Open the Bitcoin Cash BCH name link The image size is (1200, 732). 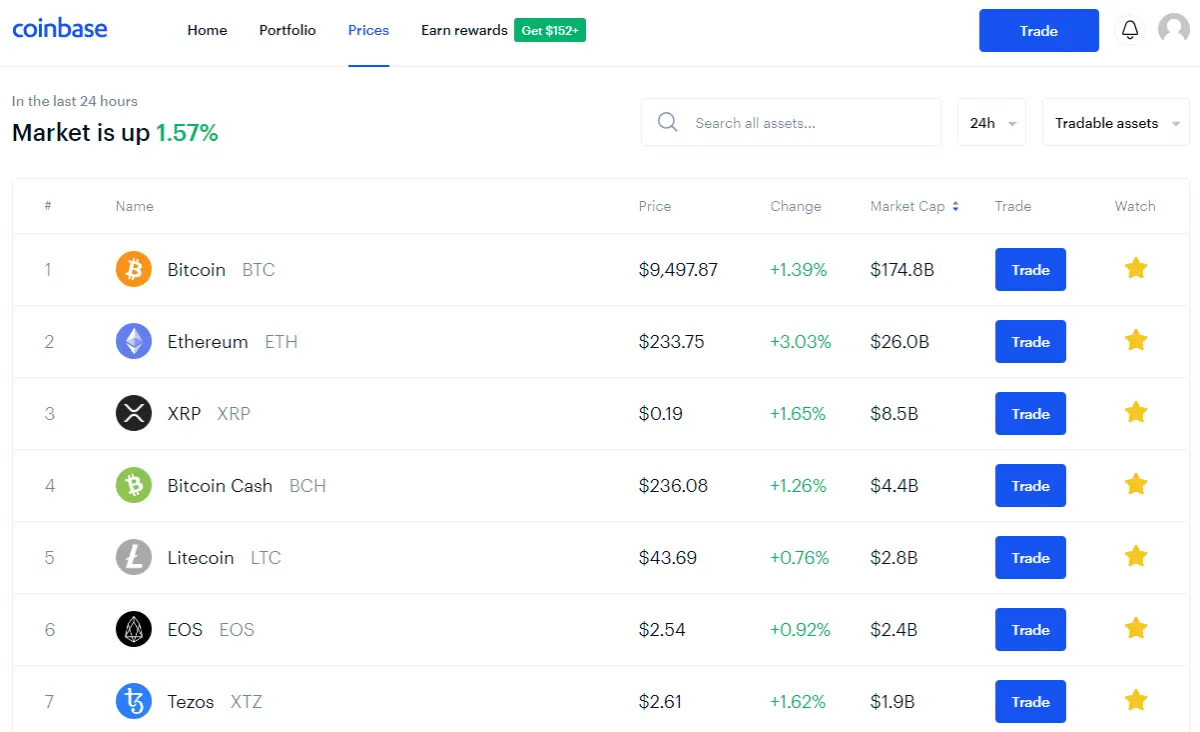tap(247, 486)
